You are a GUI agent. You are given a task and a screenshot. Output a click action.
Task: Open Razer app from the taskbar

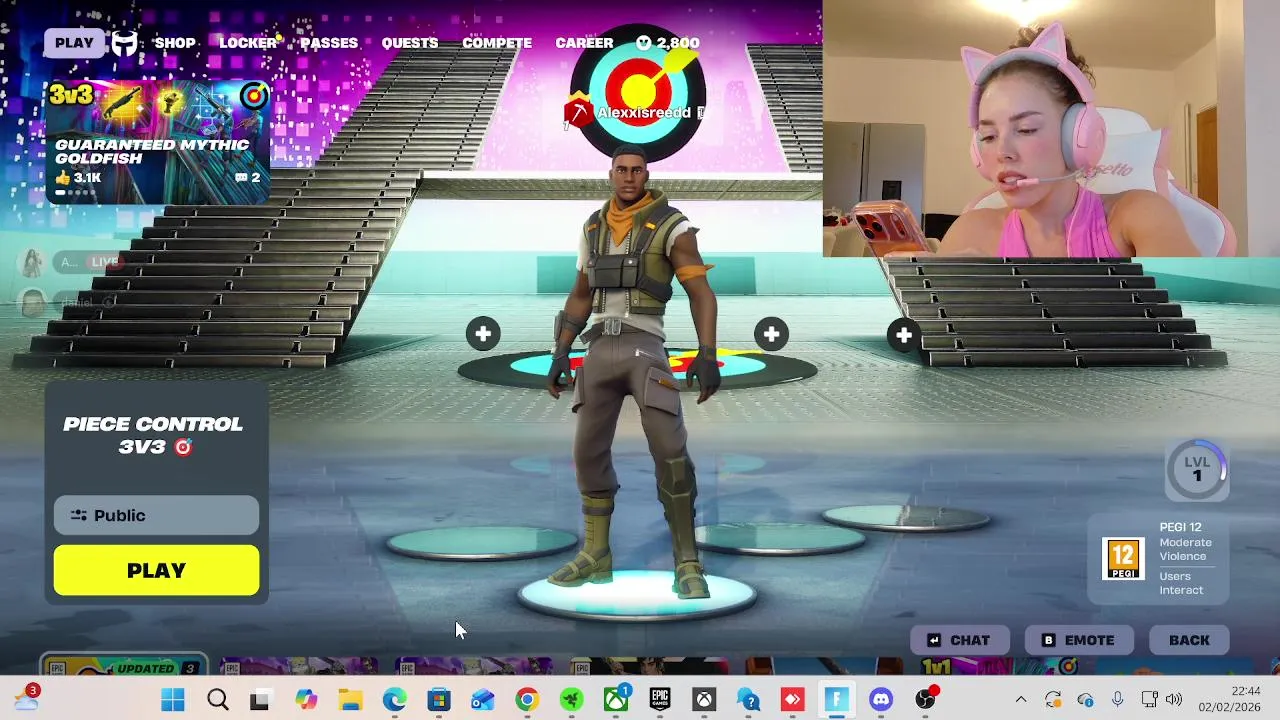[x=571, y=699]
